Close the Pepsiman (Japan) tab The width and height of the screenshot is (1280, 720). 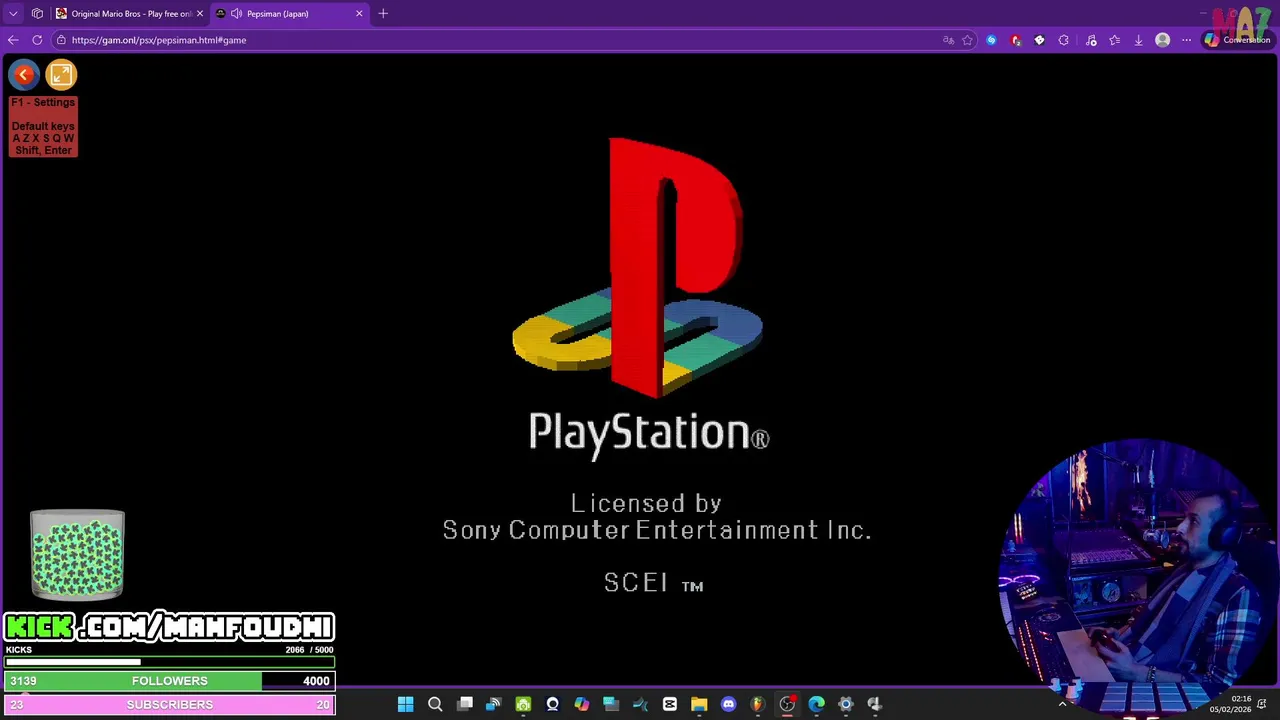[x=359, y=14]
